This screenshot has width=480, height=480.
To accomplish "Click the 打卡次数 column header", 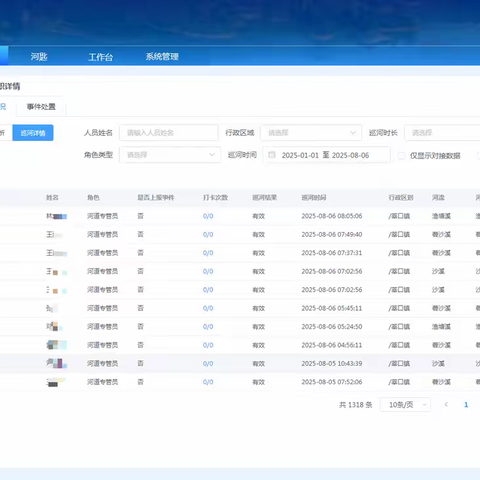I will pyautogui.click(x=215, y=198).
